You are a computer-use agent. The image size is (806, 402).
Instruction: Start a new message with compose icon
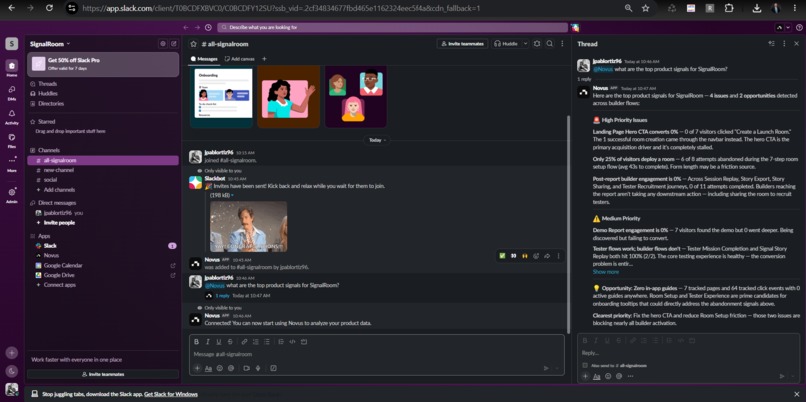174,44
